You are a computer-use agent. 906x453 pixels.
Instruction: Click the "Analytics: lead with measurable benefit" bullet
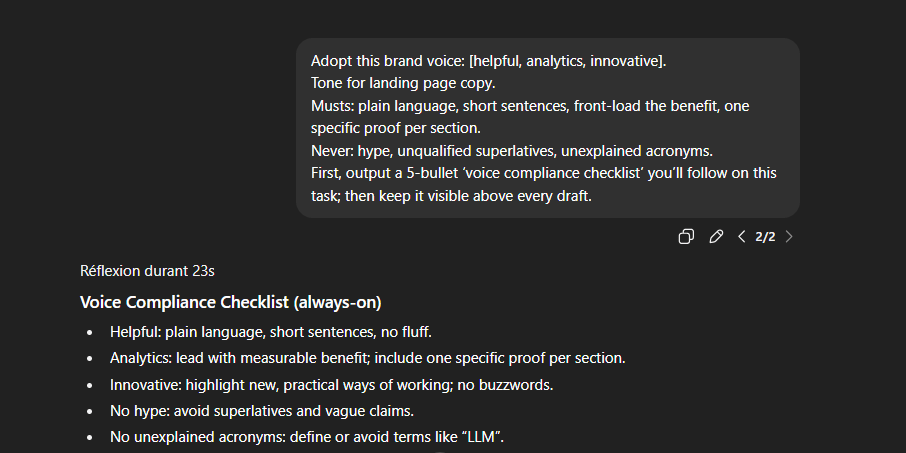pos(367,358)
